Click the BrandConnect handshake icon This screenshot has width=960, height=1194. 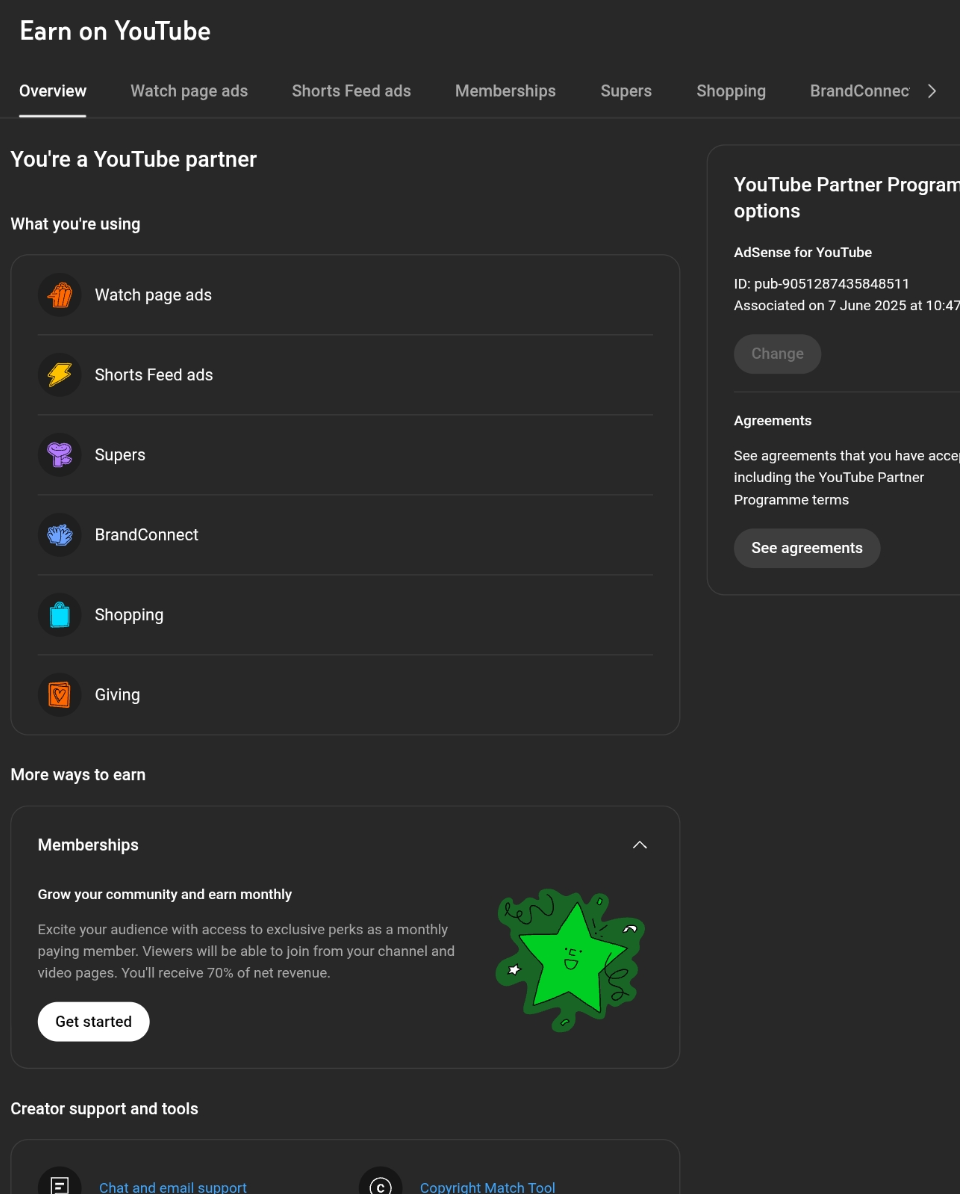(x=59, y=535)
